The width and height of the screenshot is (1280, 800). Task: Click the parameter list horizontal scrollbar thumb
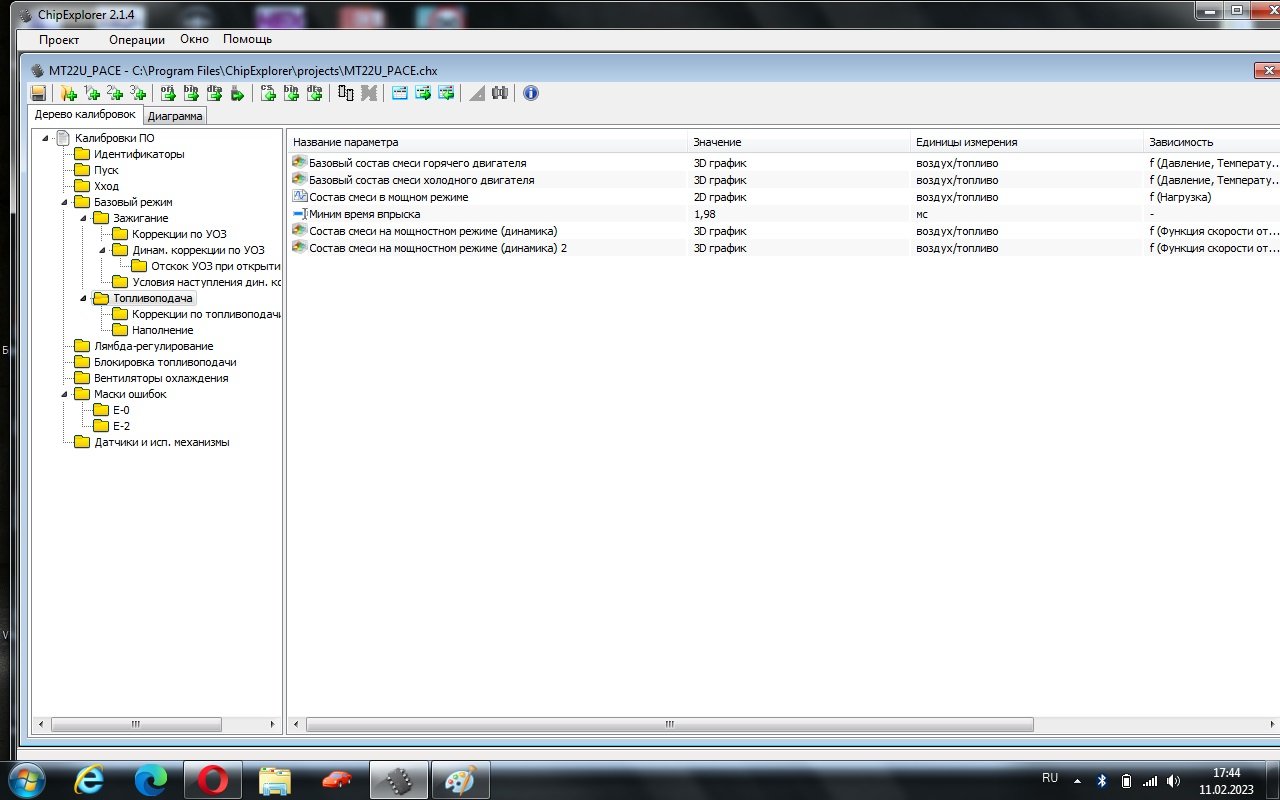pyautogui.click(x=669, y=724)
